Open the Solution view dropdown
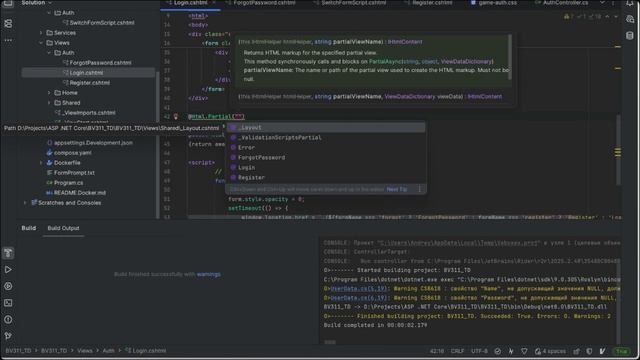 click(37, 3)
